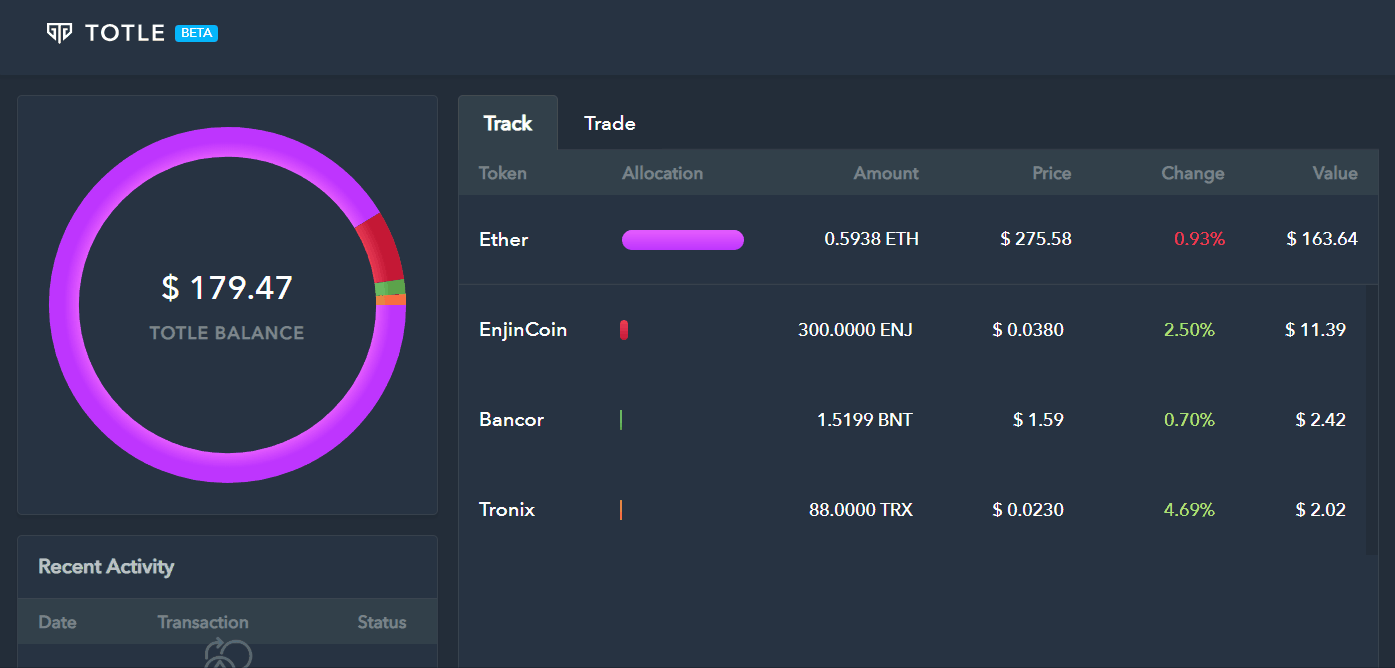Click the green Bancor allocation bar

coord(621,420)
